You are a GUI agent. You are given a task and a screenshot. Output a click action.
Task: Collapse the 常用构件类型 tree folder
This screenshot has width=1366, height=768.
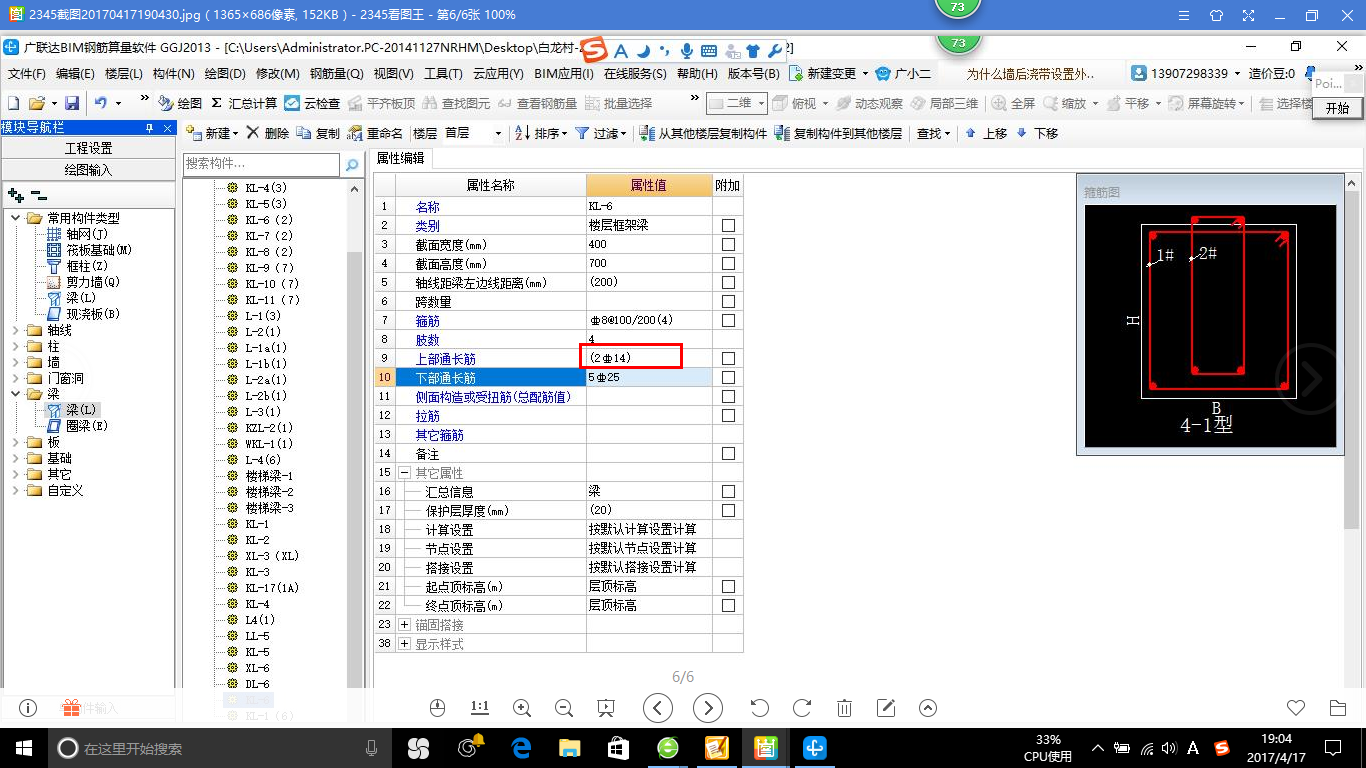point(15,218)
